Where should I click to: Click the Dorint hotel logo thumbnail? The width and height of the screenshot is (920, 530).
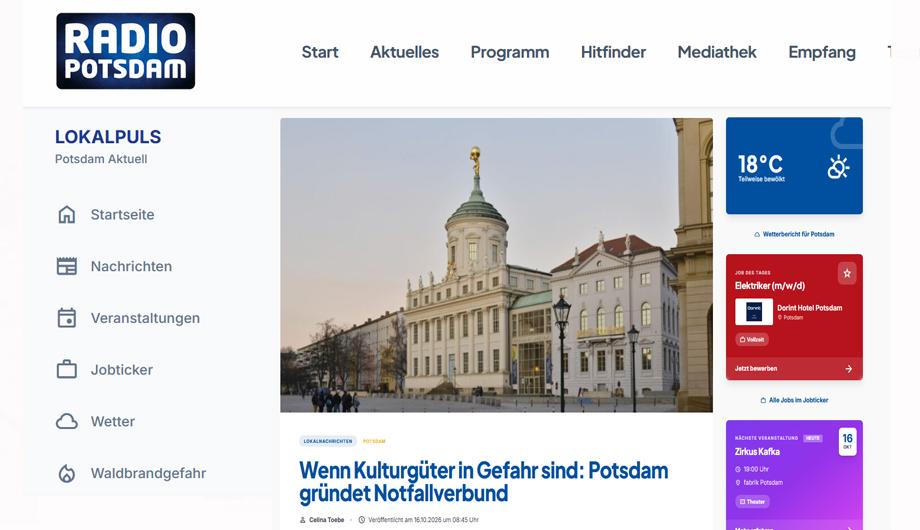tap(754, 312)
